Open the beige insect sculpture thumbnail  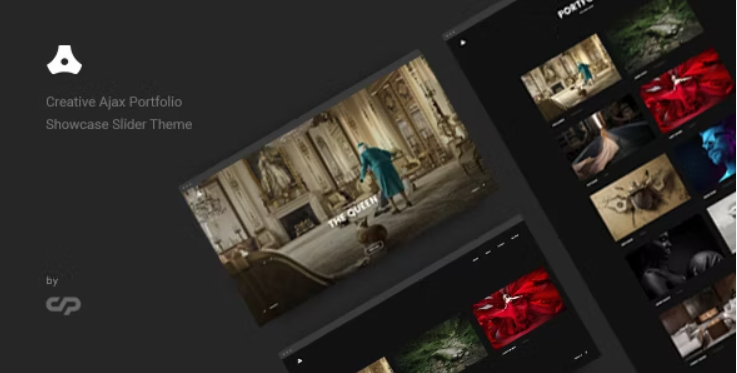640,197
